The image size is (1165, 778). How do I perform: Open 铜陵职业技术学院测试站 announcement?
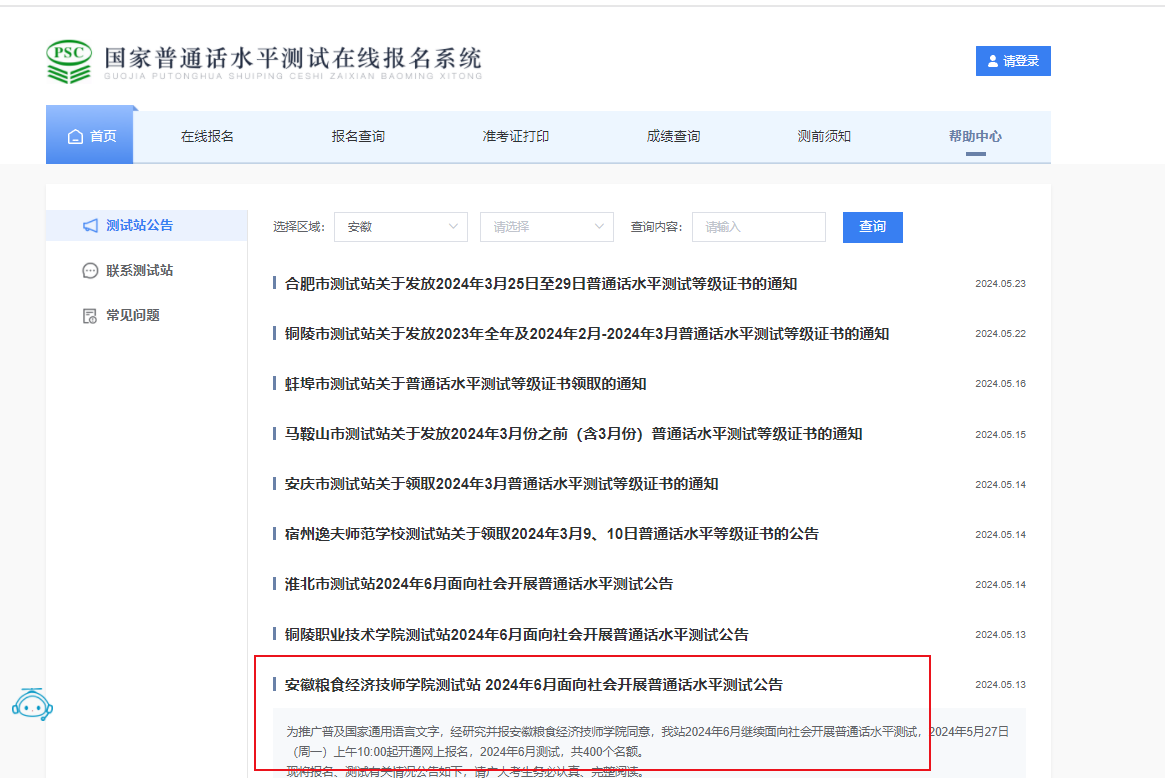517,635
